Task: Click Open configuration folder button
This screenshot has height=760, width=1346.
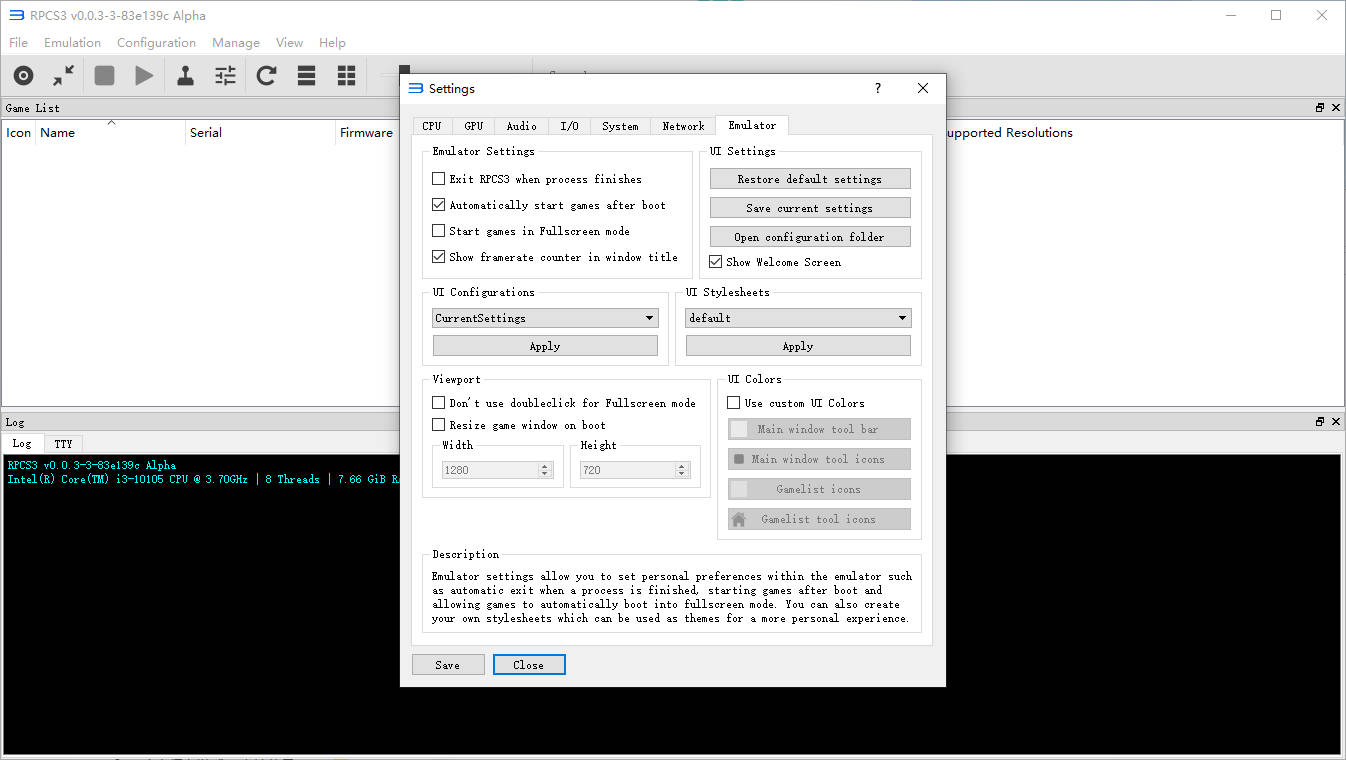Action: click(810, 237)
